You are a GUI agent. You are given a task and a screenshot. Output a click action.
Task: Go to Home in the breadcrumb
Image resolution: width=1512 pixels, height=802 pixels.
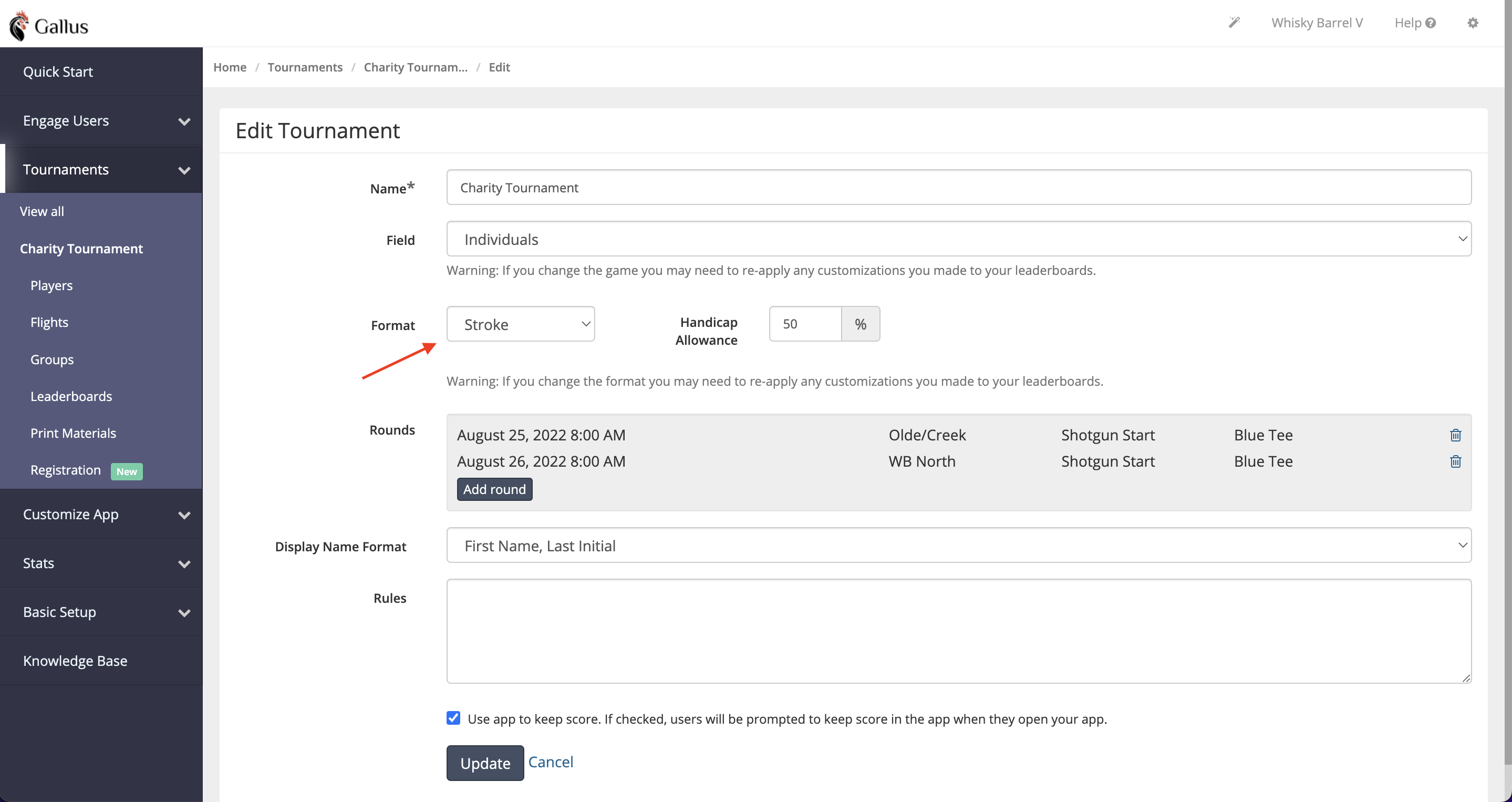pos(230,67)
